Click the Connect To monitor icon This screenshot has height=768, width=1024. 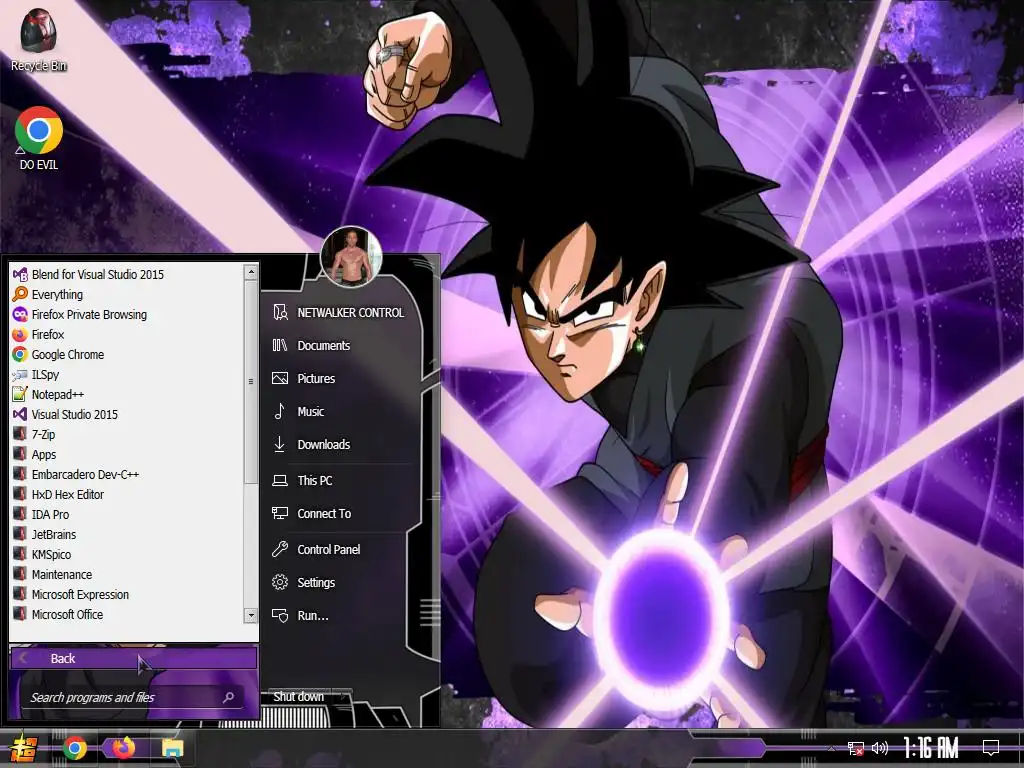click(280, 513)
